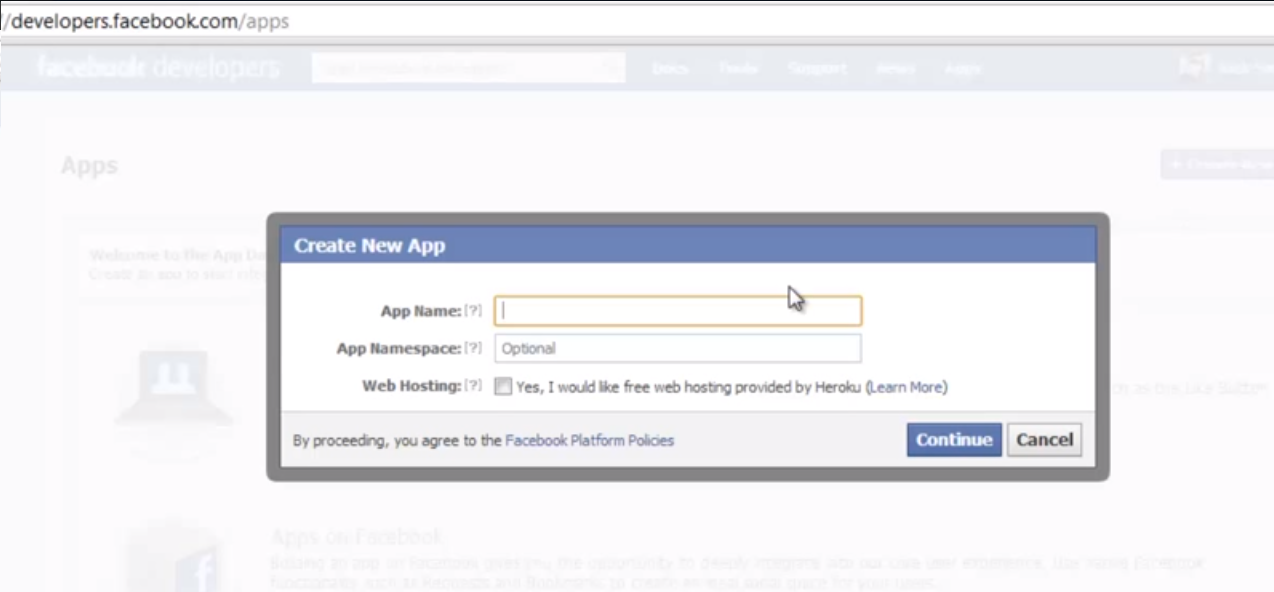Click the facebook developers logo in header
Image resolution: width=1274 pixels, height=592 pixels.
tap(159, 68)
